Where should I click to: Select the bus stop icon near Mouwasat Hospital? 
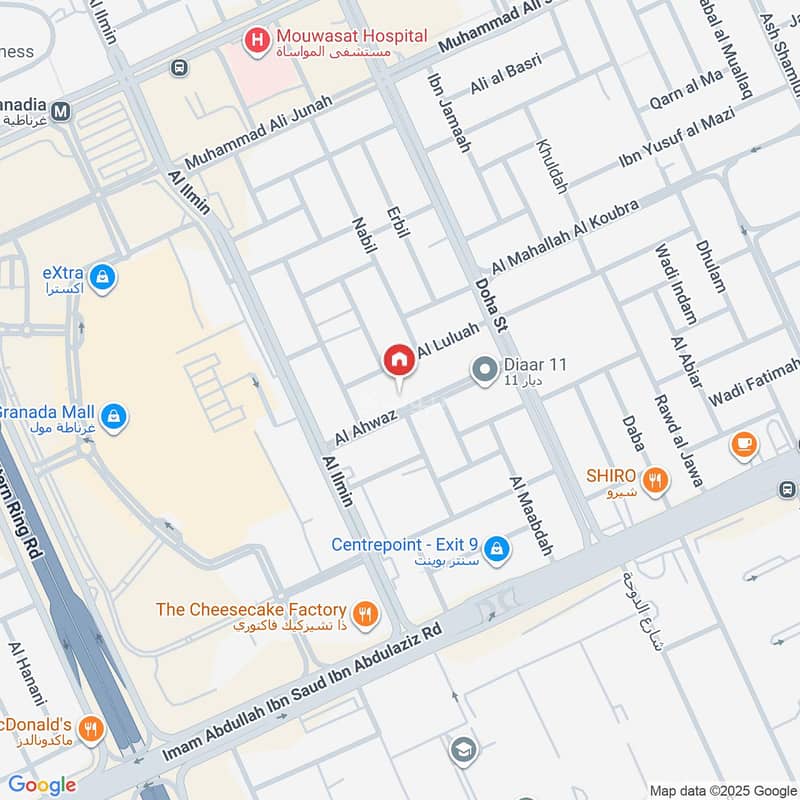[179, 67]
